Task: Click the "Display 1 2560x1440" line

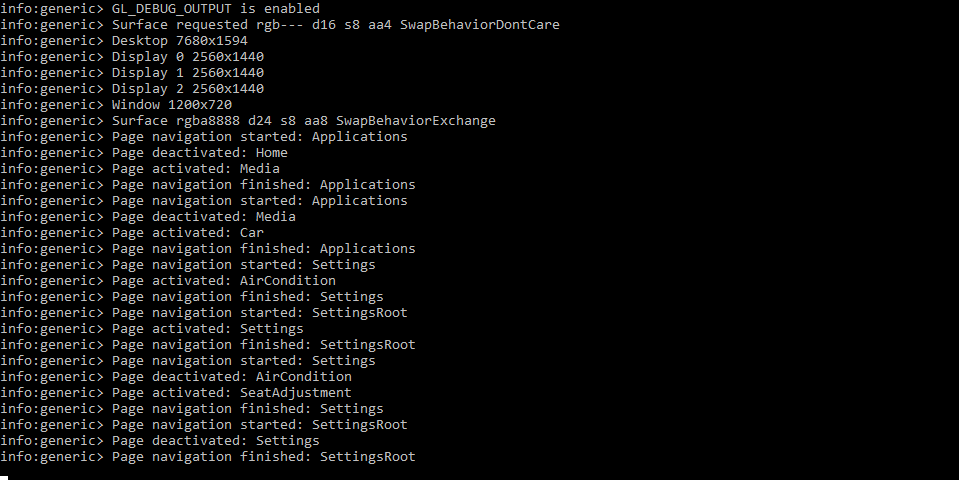Action: 187,72
